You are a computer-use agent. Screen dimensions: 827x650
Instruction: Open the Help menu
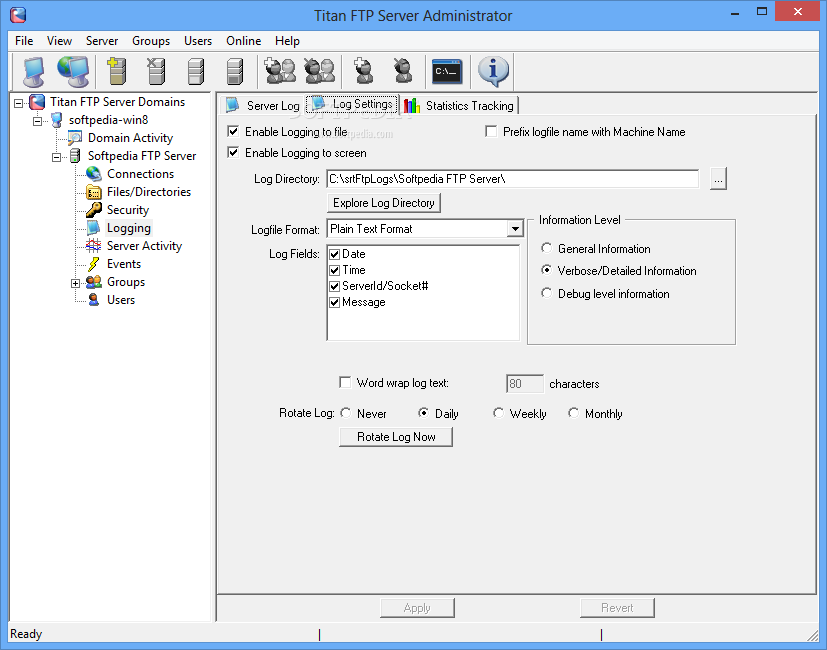tap(287, 41)
